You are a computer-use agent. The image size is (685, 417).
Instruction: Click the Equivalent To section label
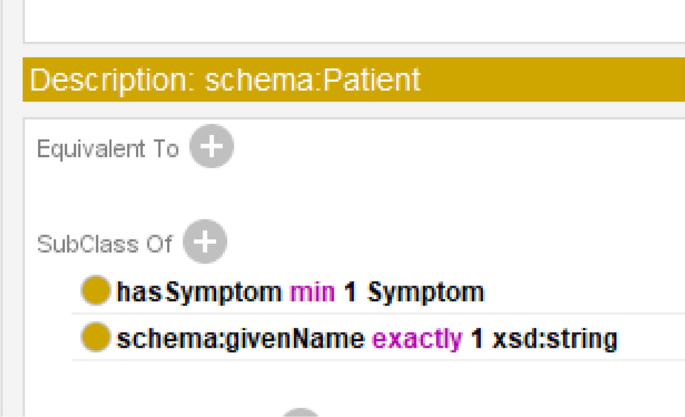click(x=107, y=149)
